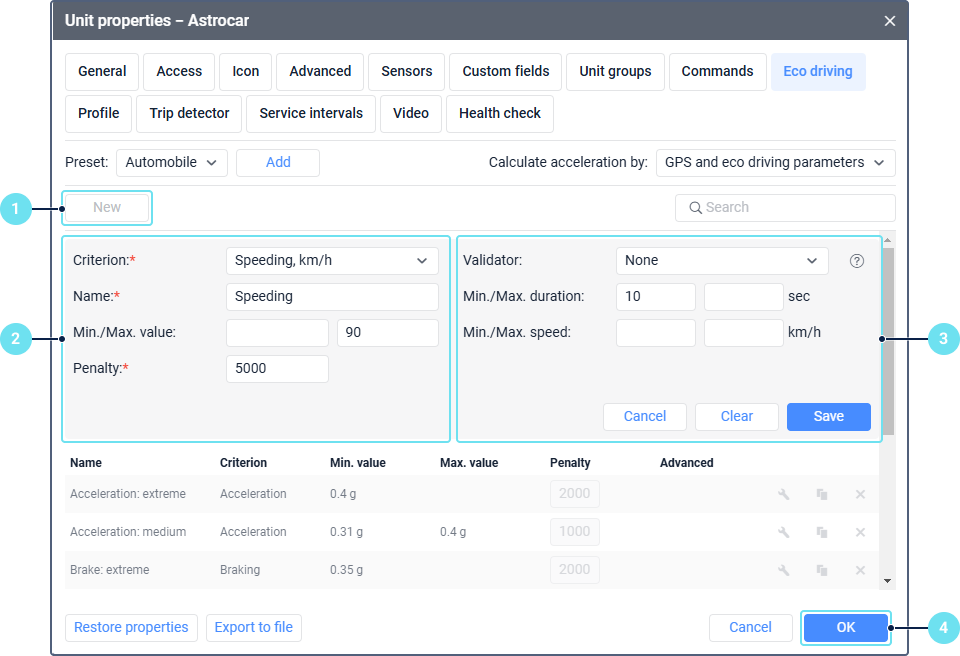Open the Validator help question mark
The width and height of the screenshot is (960, 656).
(x=856, y=261)
